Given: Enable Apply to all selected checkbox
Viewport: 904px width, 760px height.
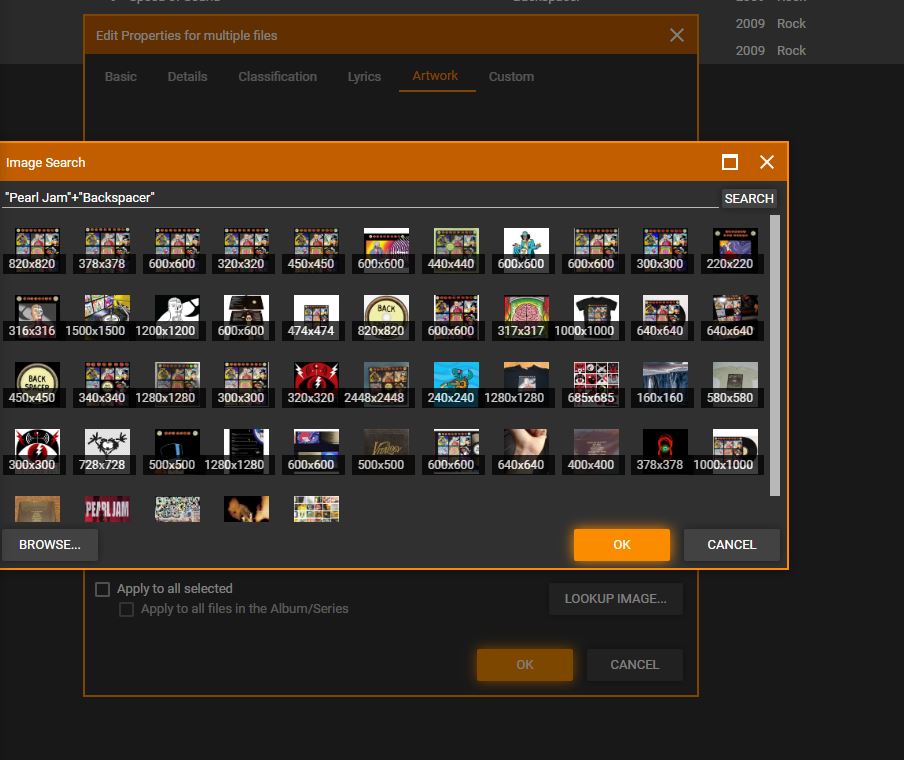Looking at the screenshot, I should [x=102, y=589].
